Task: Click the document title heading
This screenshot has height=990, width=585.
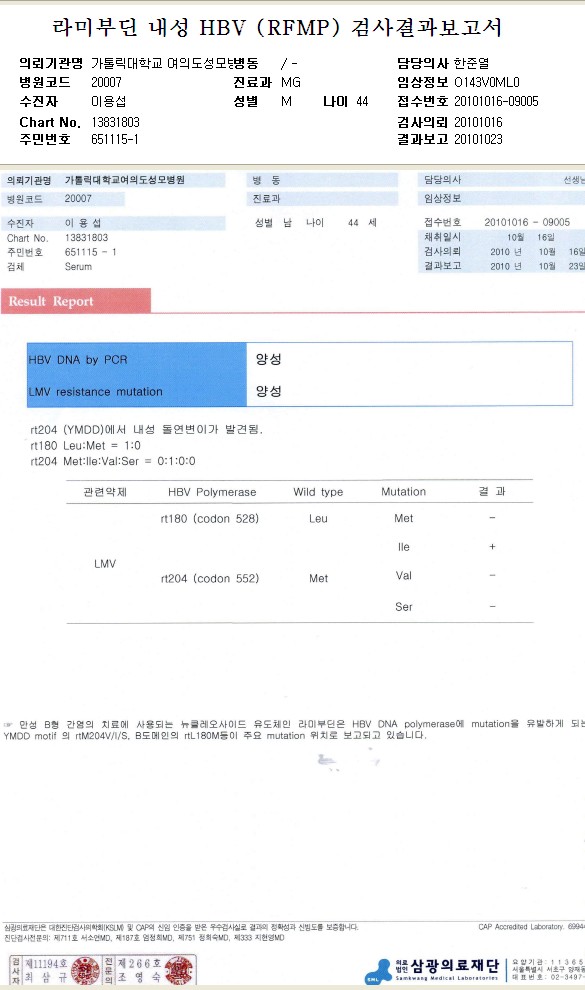Action: [277, 27]
